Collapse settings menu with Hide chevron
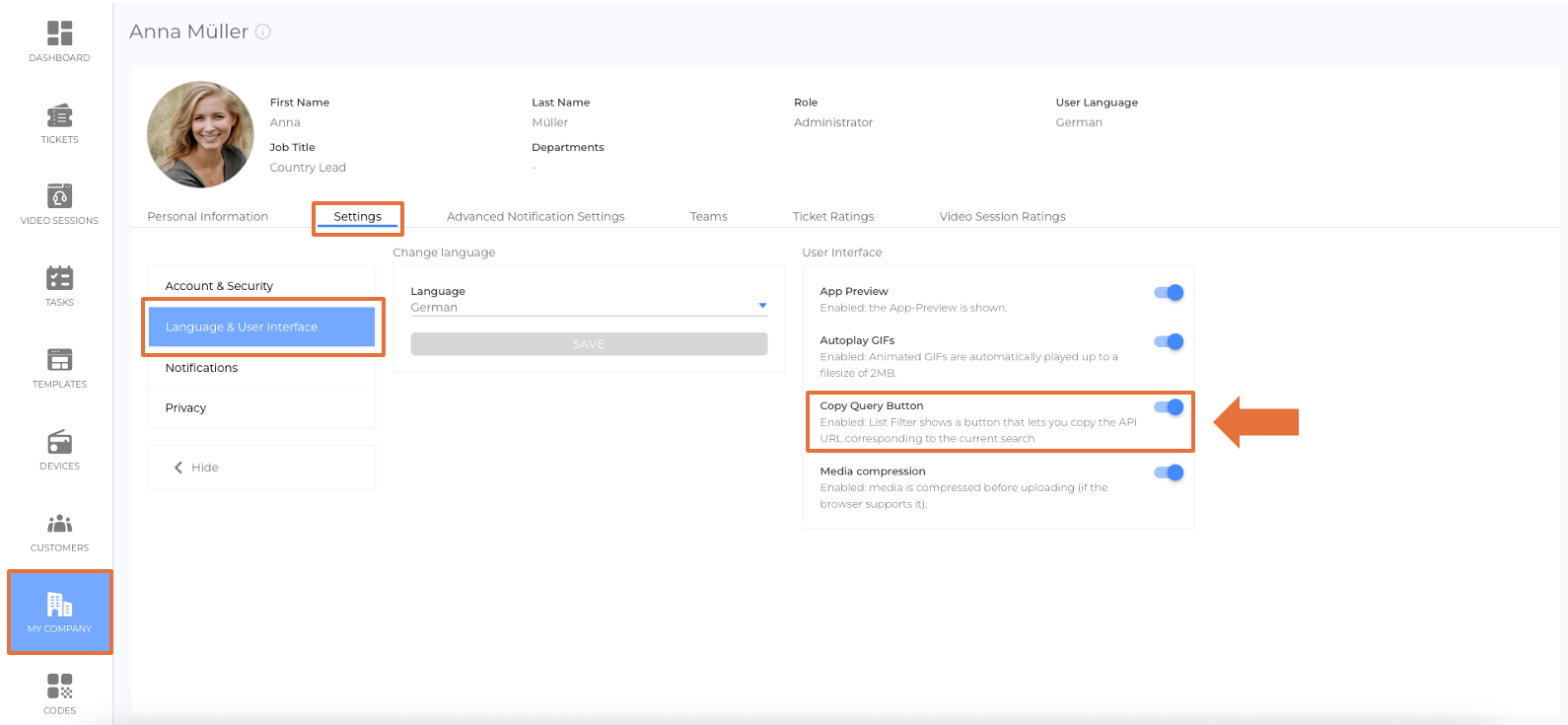 [x=178, y=468]
